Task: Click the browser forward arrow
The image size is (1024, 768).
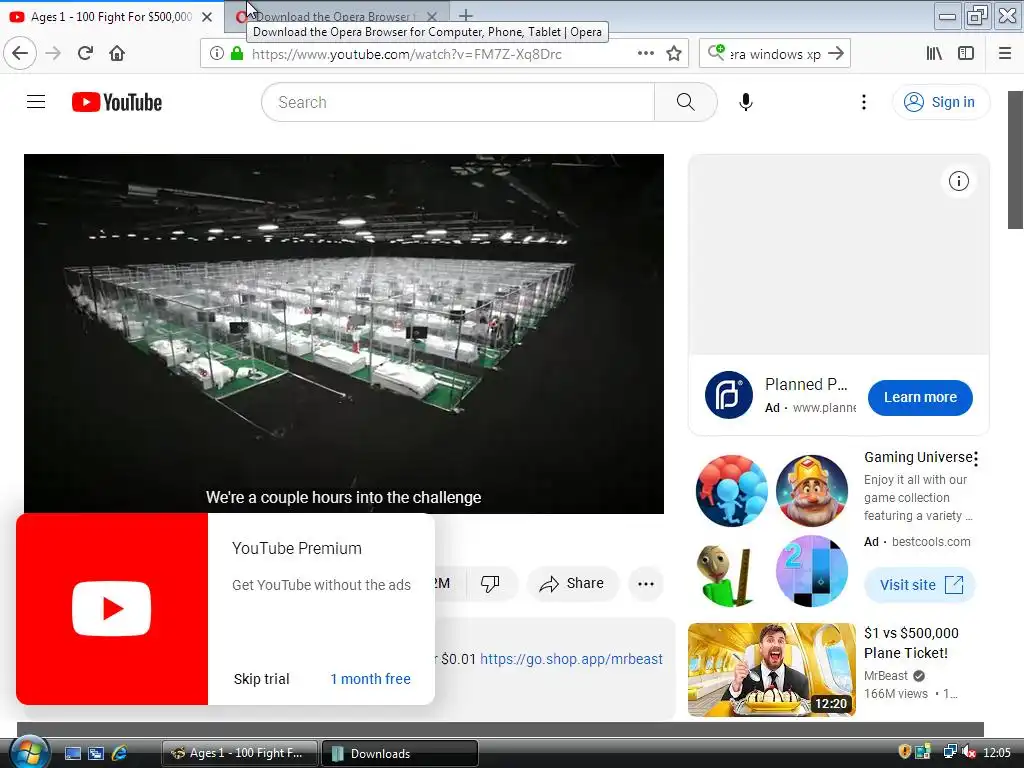Action: tap(53, 54)
